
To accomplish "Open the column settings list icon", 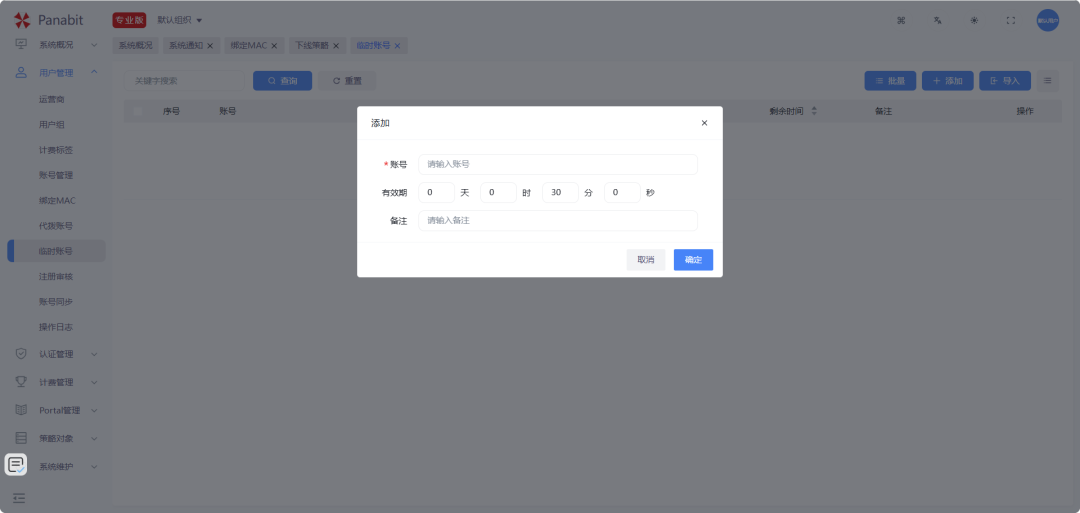I will pos(1048,81).
